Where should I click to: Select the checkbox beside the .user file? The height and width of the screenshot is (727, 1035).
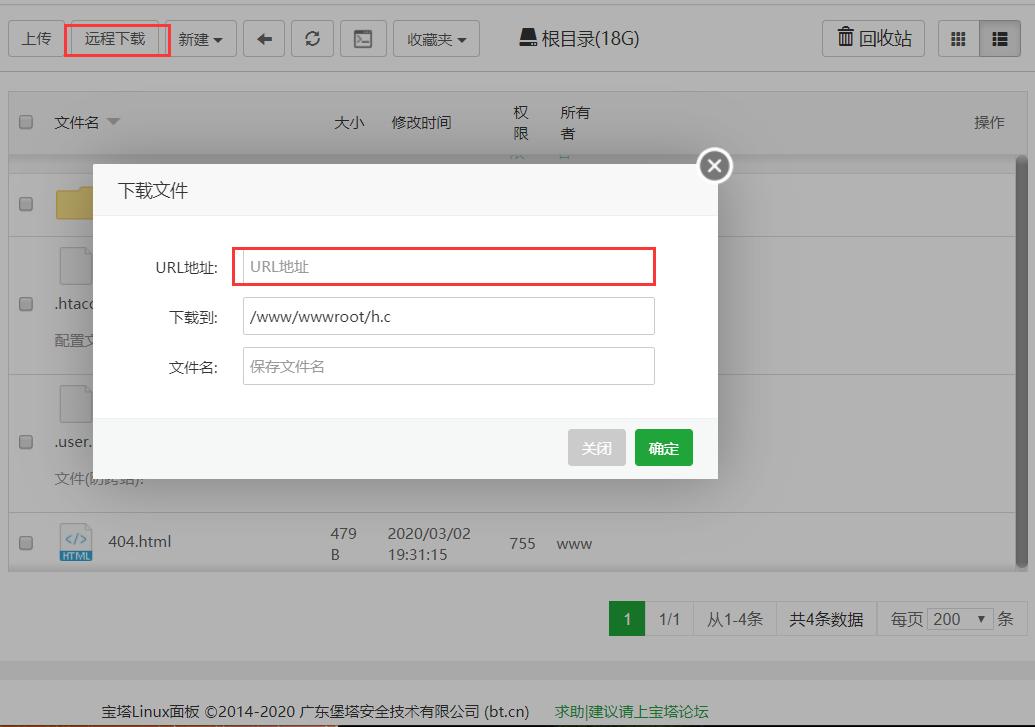point(25,441)
